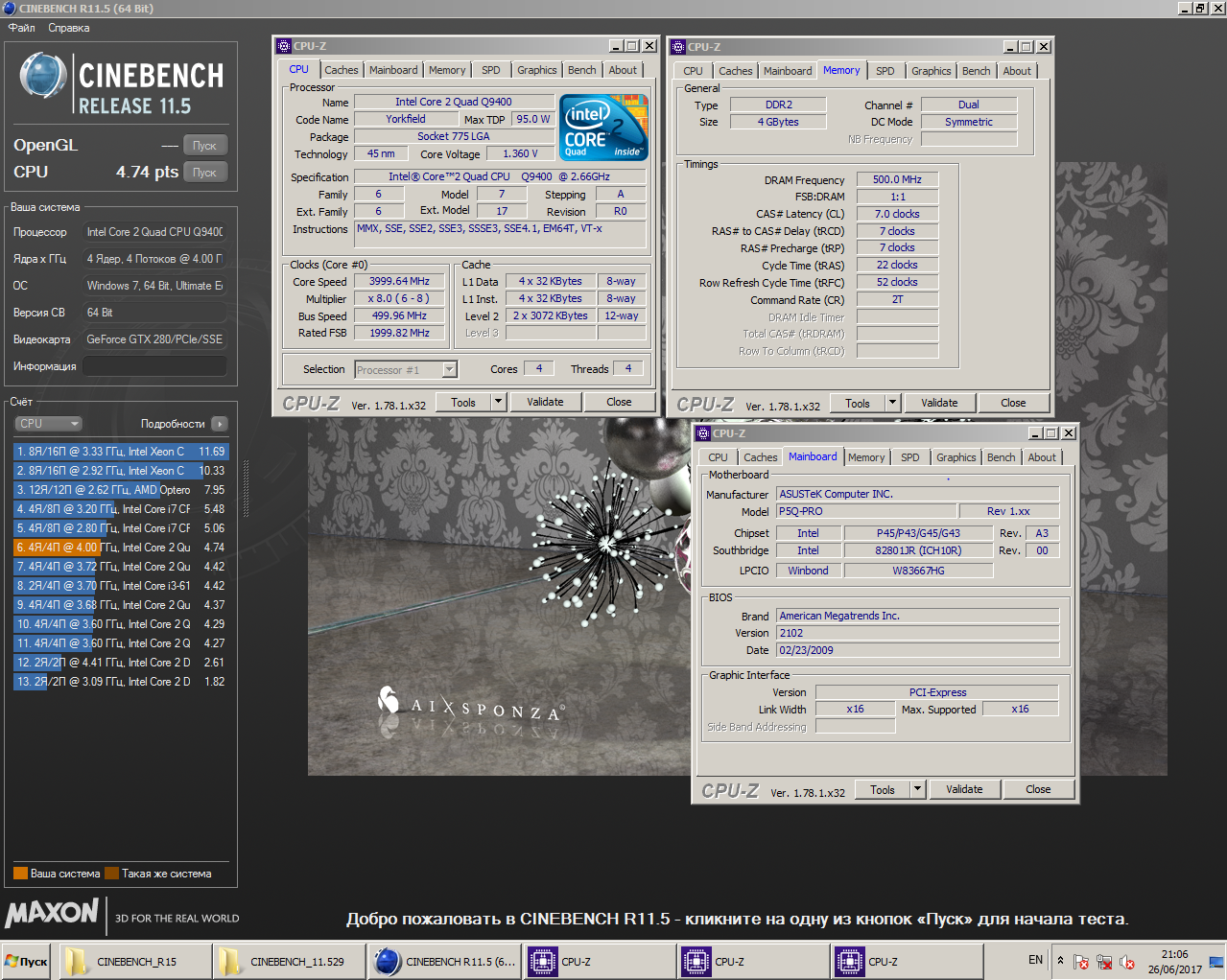
Task: Open Graphics tab in Mainboard window
Action: 956,457
